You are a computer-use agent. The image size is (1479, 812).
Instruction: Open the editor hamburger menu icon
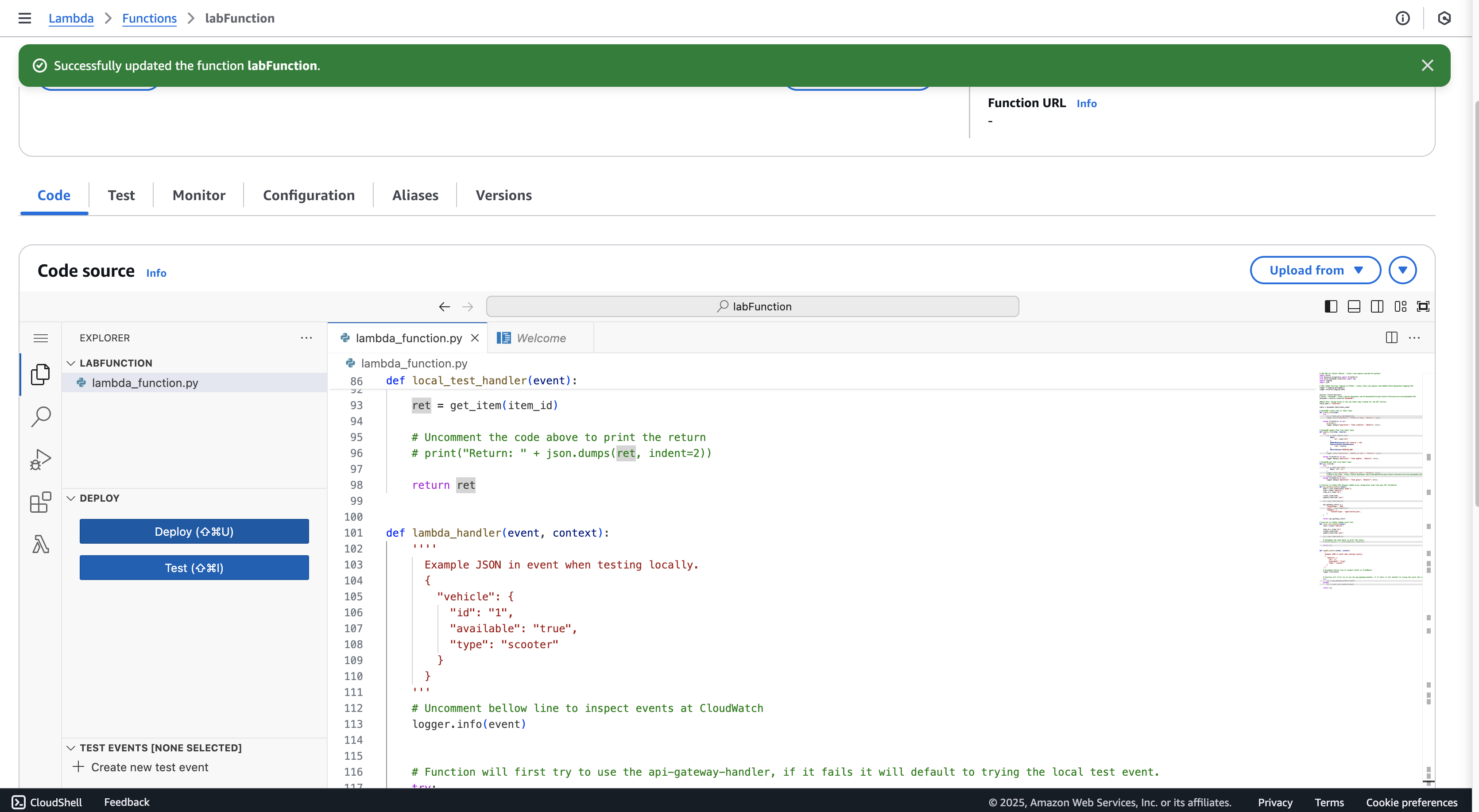(x=40, y=338)
